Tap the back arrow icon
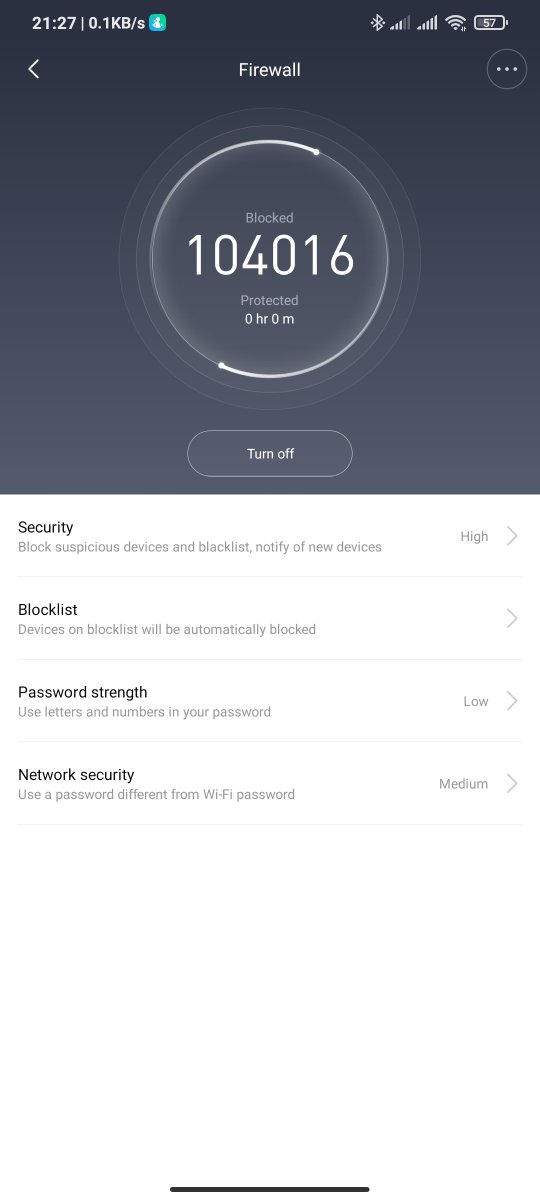Viewport: 540px width, 1200px height. click(x=34, y=69)
